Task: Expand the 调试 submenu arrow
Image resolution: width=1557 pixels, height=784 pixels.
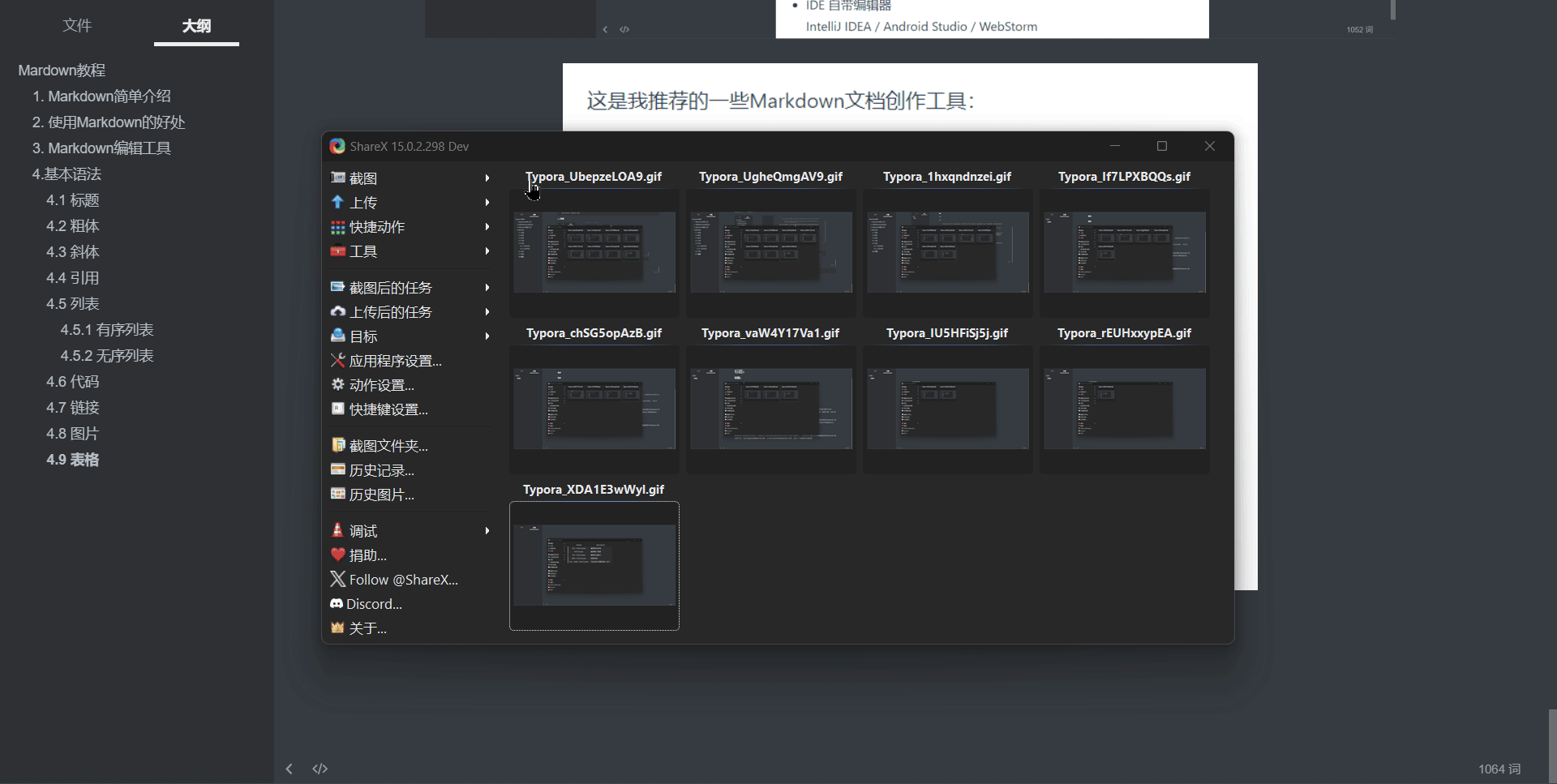Action: [487, 530]
